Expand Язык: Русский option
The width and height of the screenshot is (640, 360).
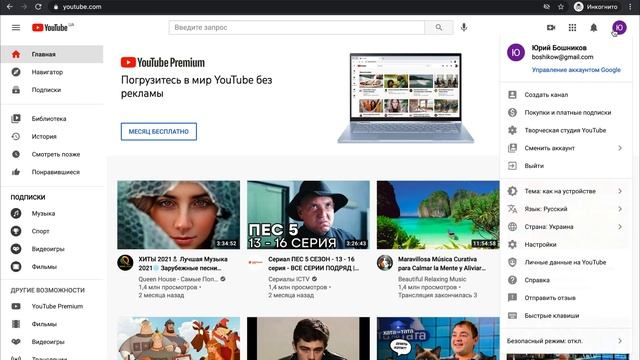click(566, 209)
